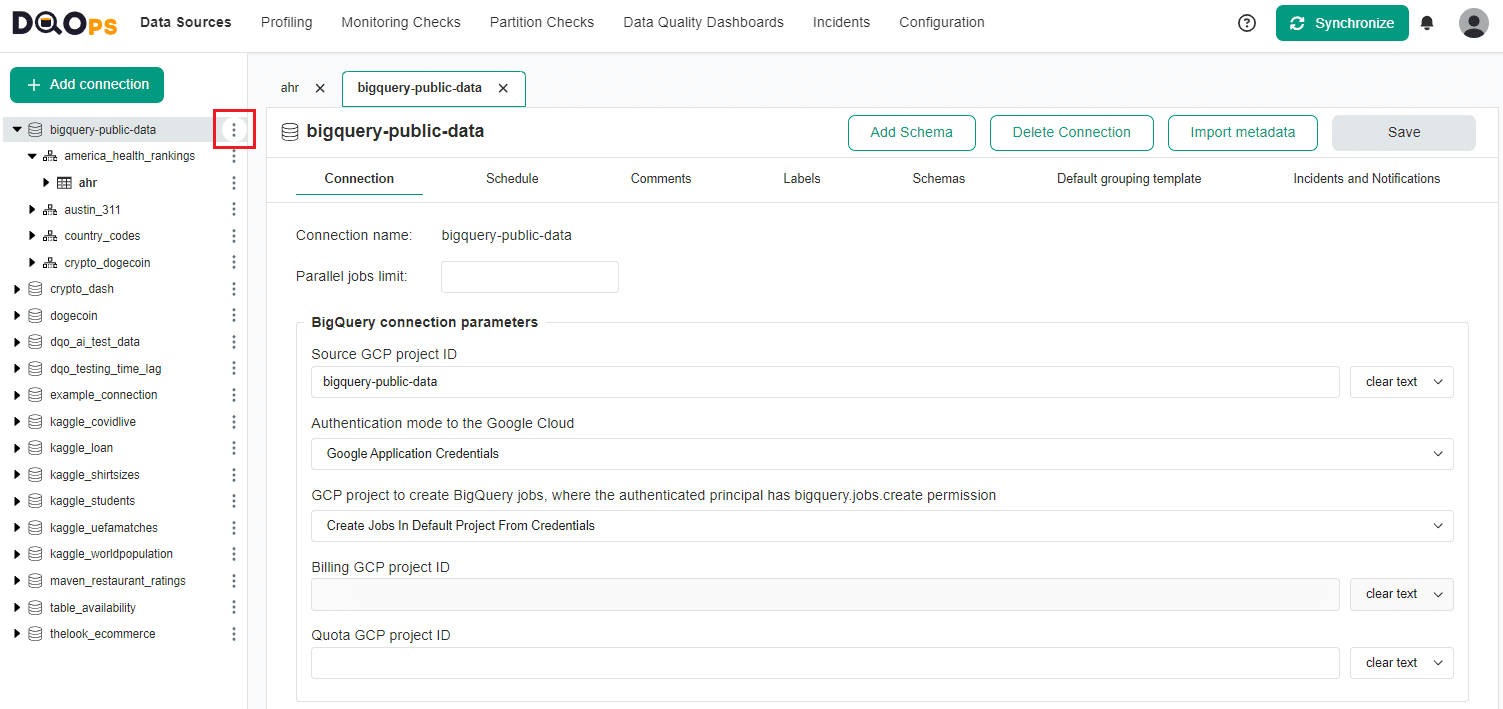Open Quota GCP project ID clear text dropdown
This screenshot has height=709, width=1503.
point(1402,663)
